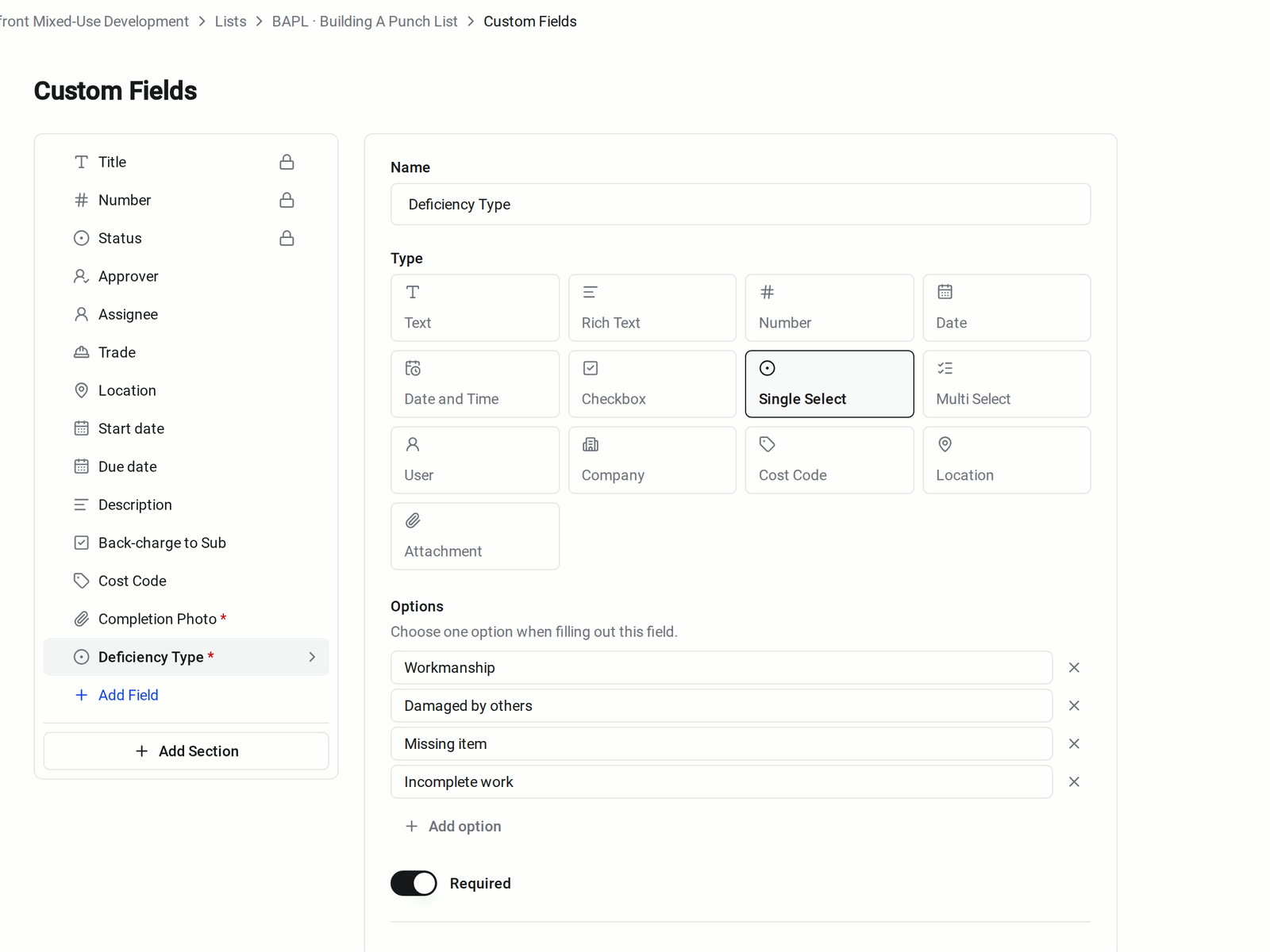Select the Number type card

(x=829, y=308)
